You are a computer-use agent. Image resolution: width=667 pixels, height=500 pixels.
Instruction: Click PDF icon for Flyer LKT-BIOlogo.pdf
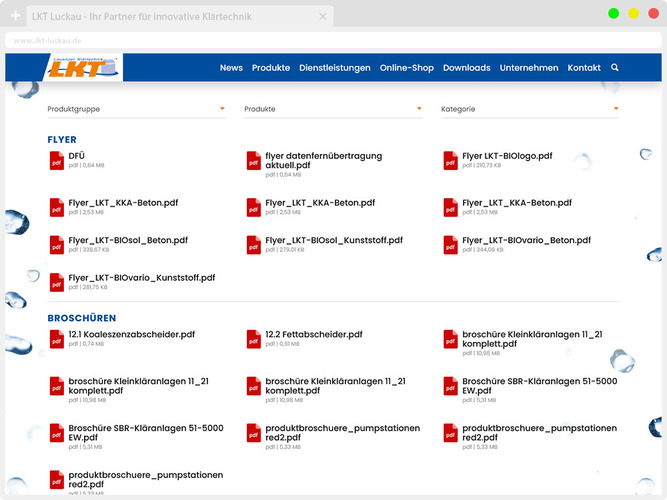tap(451, 161)
